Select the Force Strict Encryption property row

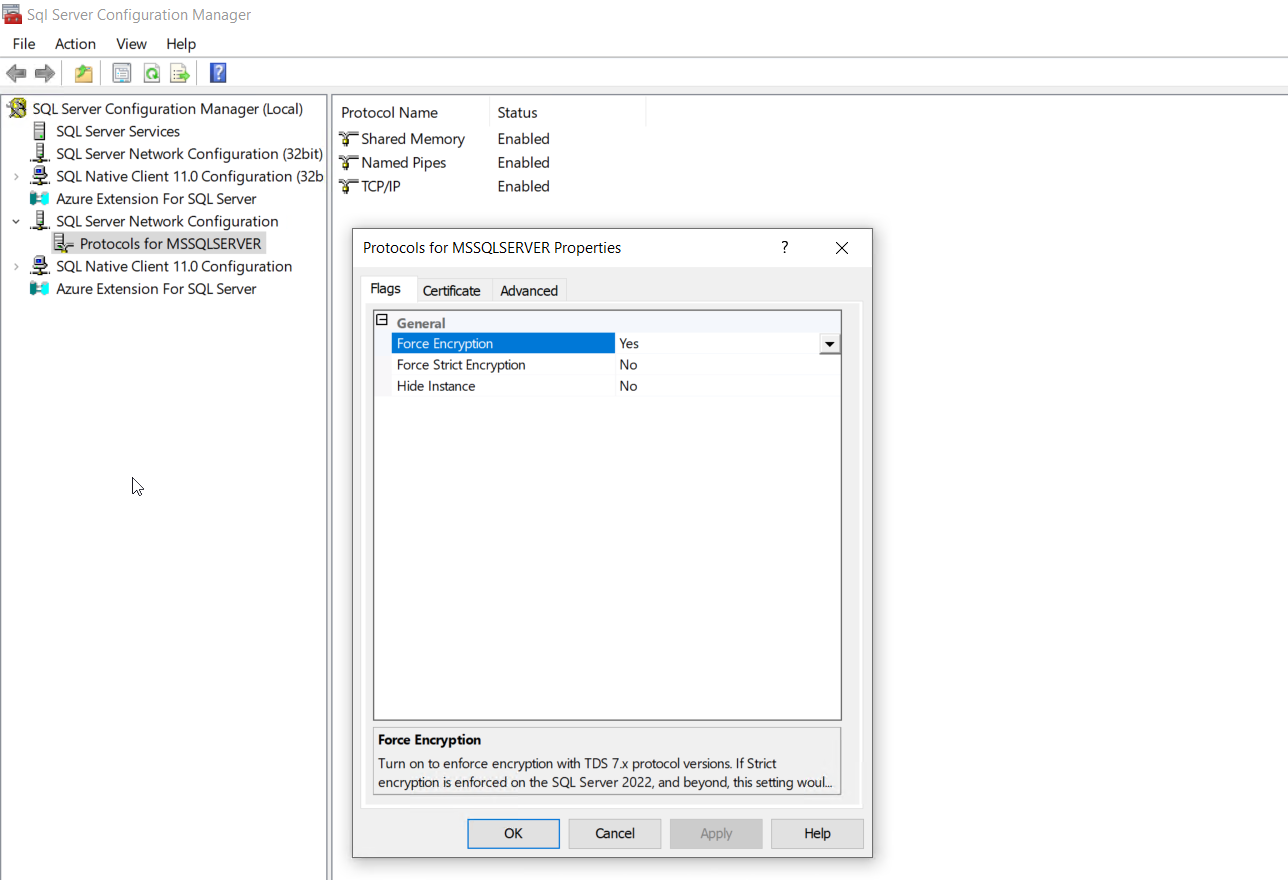pyautogui.click(x=616, y=365)
